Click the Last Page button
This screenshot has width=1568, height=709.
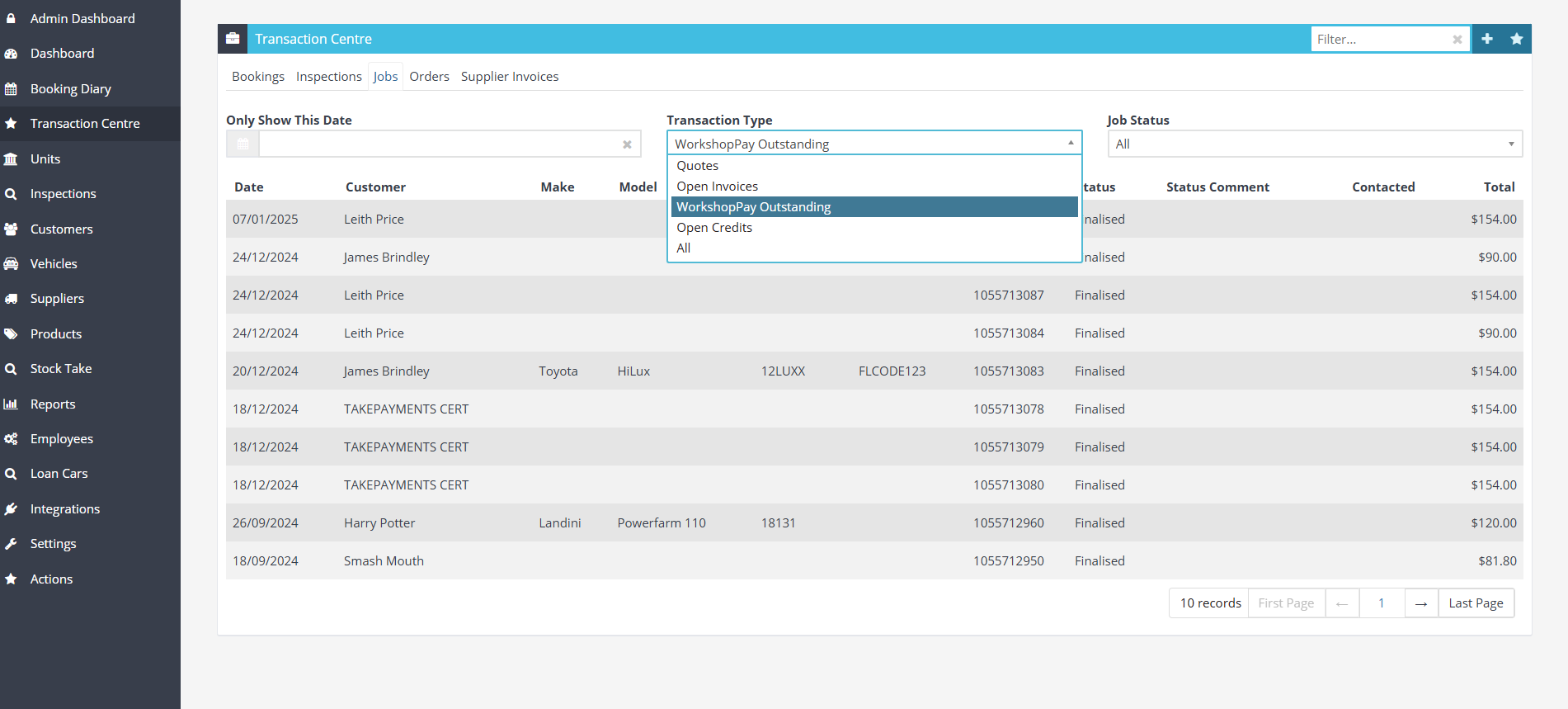(x=1476, y=603)
